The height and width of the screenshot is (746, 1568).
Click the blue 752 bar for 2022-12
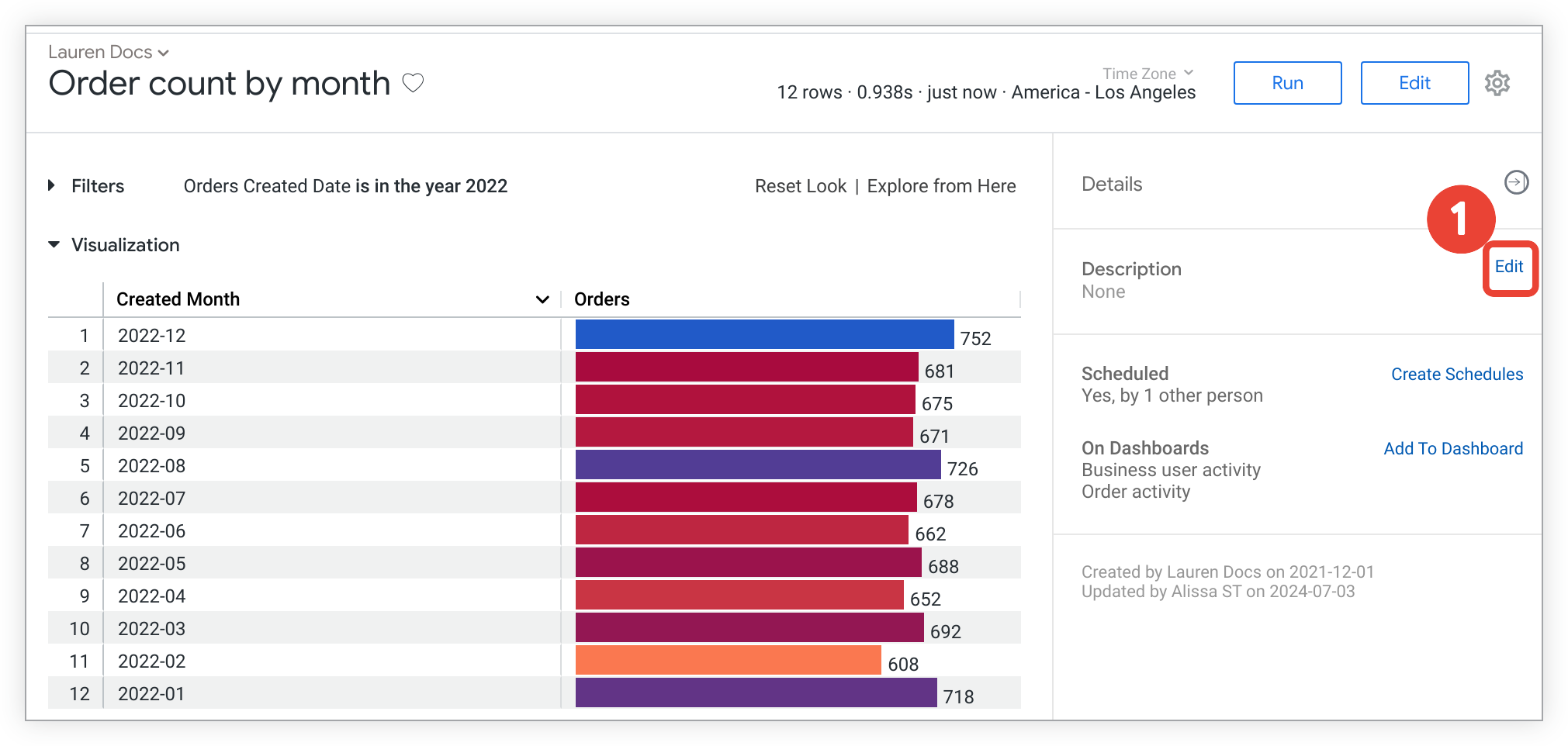764,335
